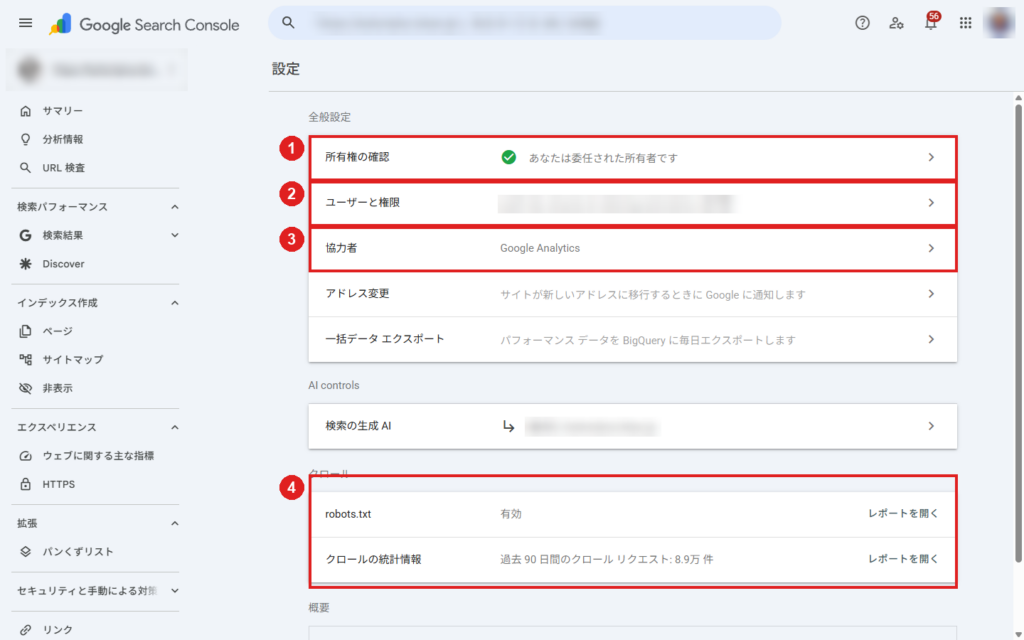This screenshot has width=1024, height=640.
Task: Open 一括データ エクスポート row chevron
Action: click(931, 340)
